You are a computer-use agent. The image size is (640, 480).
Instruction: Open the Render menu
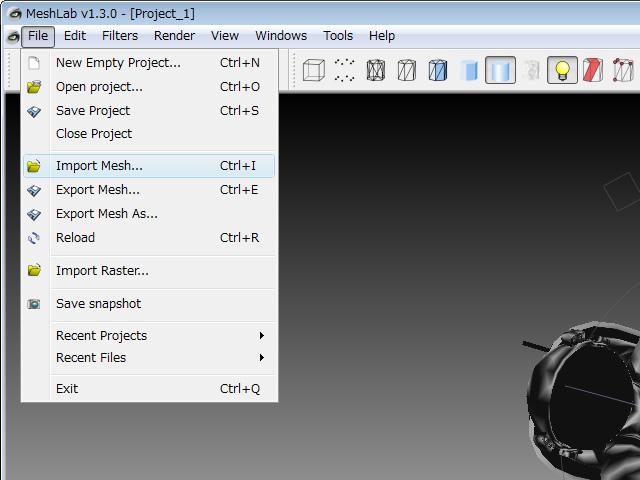click(174, 36)
